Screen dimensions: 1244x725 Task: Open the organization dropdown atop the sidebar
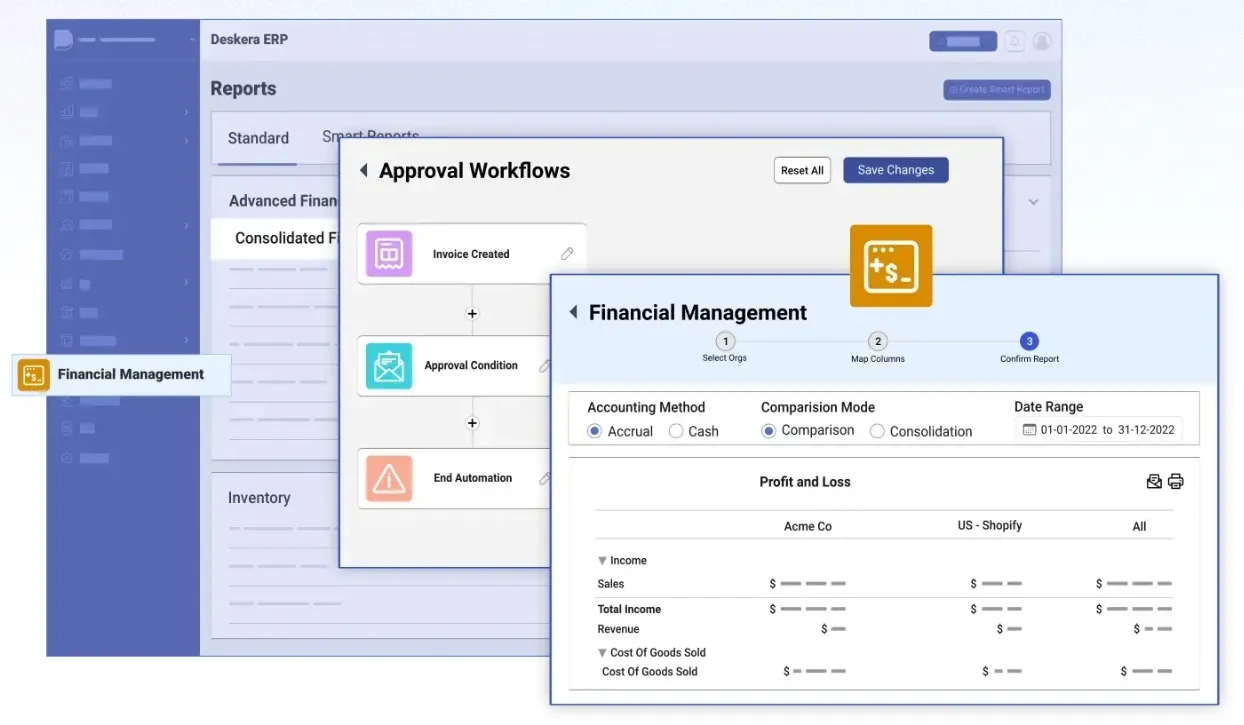point(192,40)
